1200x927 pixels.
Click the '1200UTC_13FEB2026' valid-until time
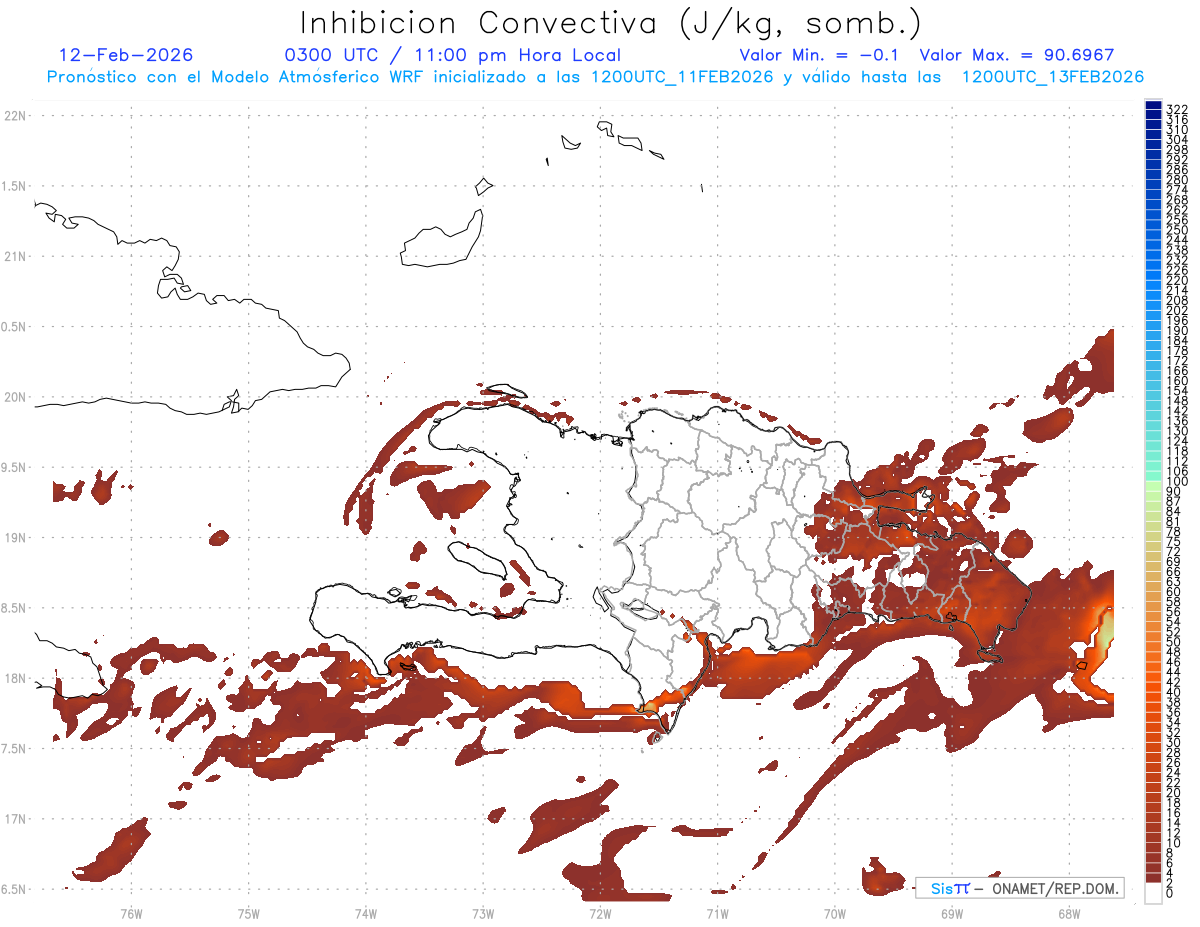click(1053, 77)
